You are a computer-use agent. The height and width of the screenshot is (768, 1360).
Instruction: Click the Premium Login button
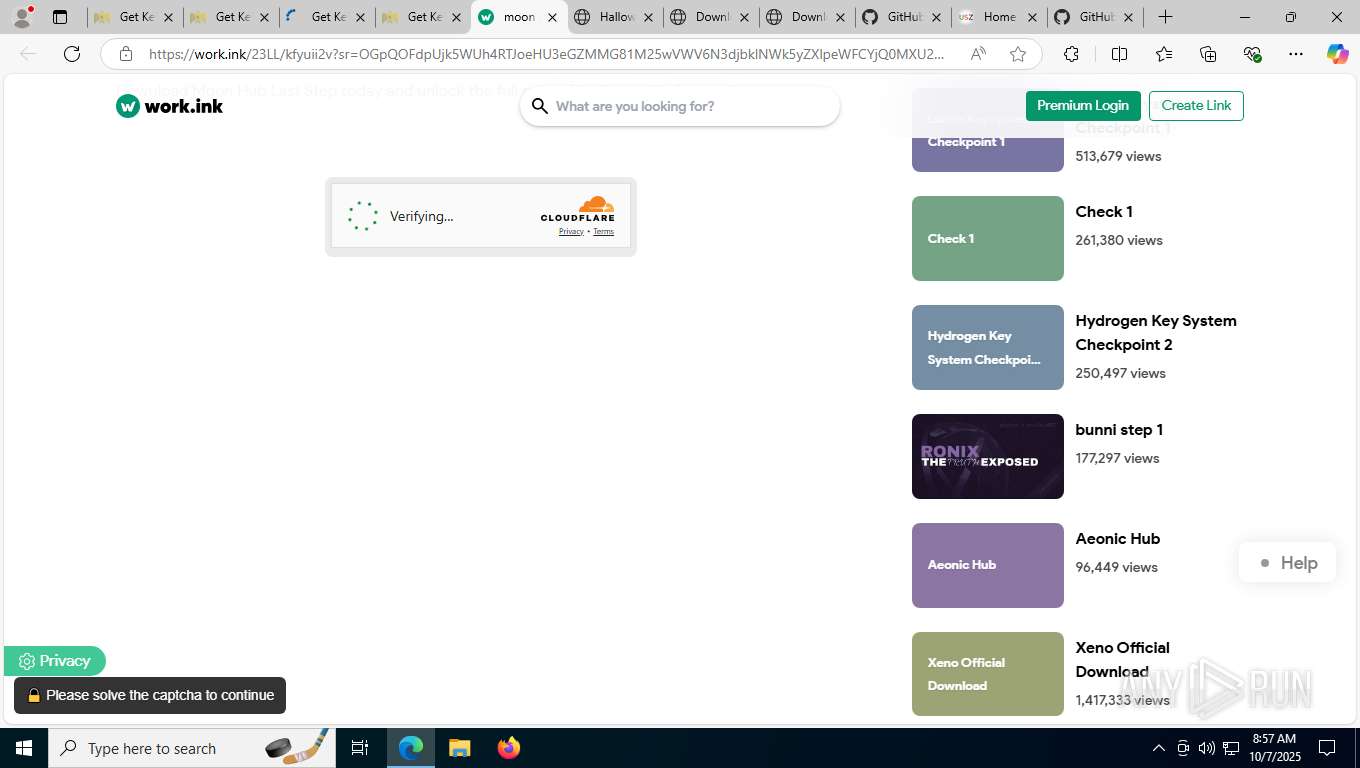coord(1083,106)
